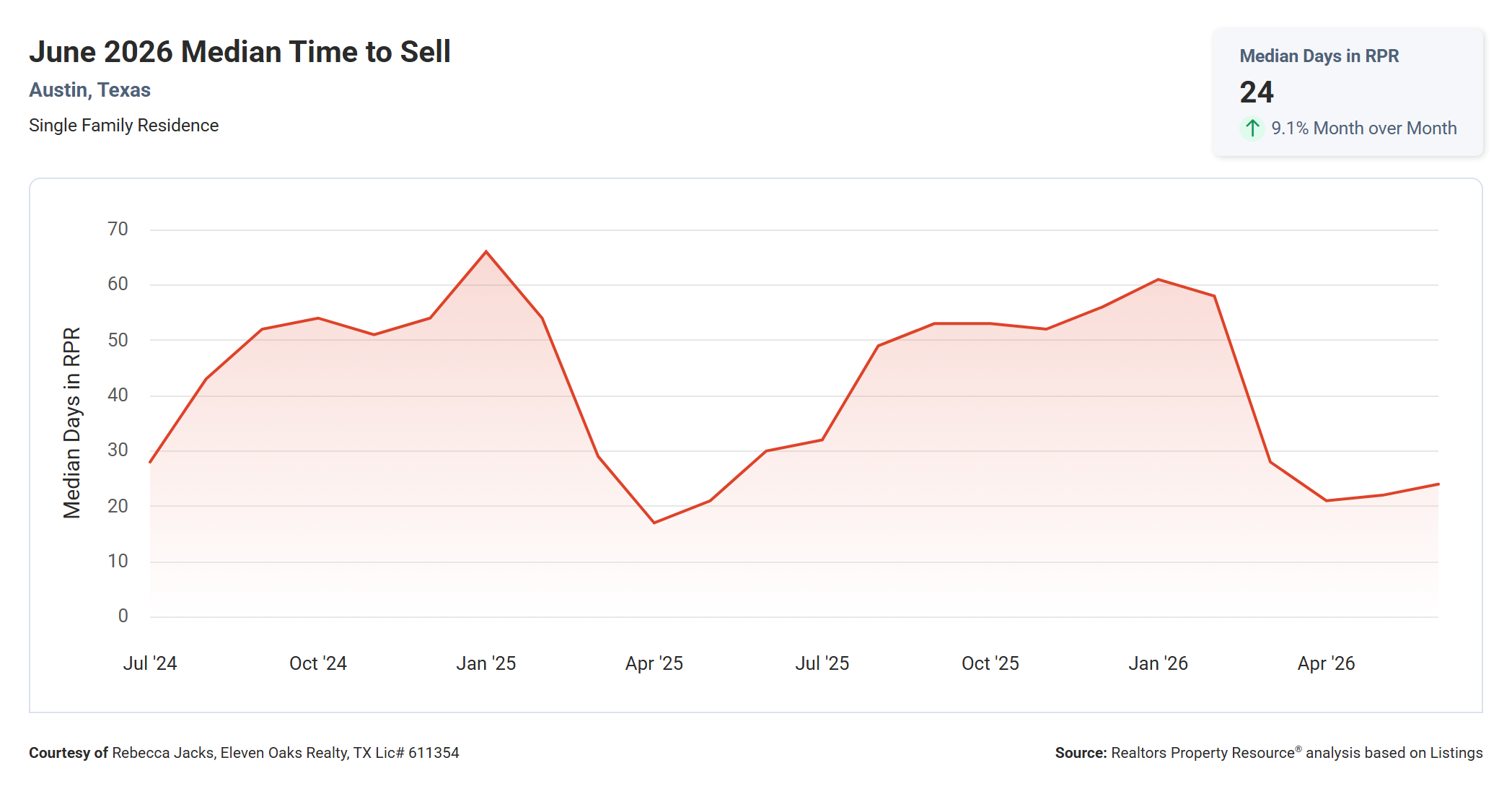Click the rotated 'Median Days in RPR' axis title
The width and height of the screenshot is (1512, 794).
click(71, 423)
